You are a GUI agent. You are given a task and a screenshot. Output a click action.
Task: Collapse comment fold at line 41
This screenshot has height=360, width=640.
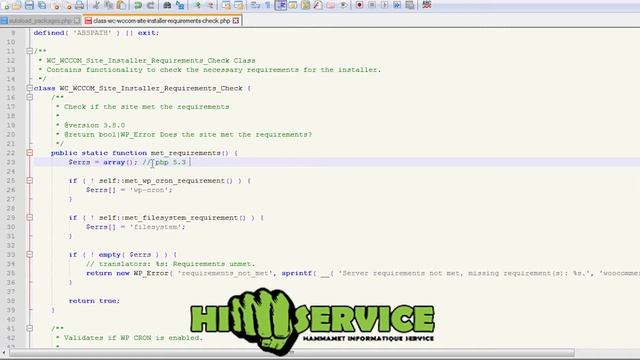(29, 328)
